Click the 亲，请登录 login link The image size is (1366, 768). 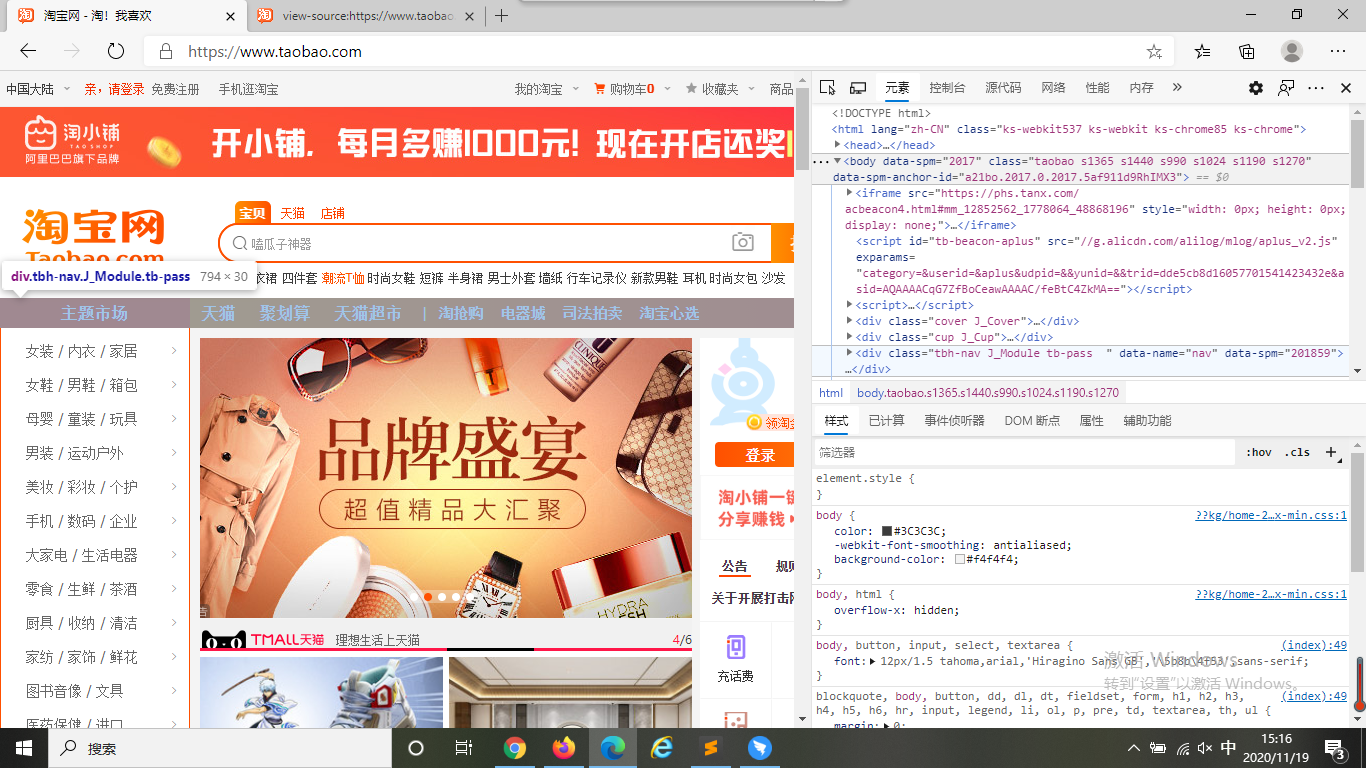(x=114, y=89)
